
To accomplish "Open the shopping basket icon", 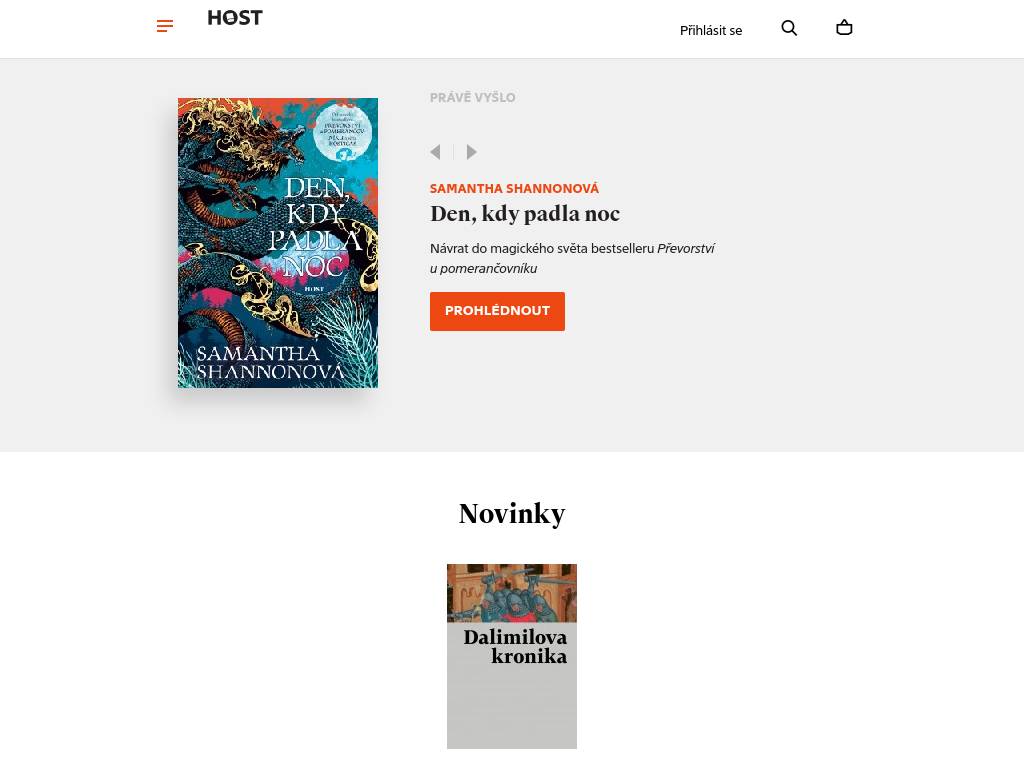I will pos(844,27).
